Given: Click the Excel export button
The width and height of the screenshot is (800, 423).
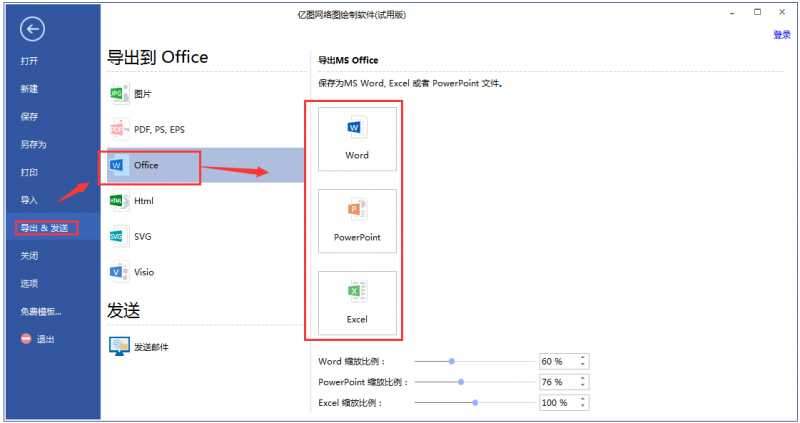Looking at the screenshot, I should (x=357, y=303).
